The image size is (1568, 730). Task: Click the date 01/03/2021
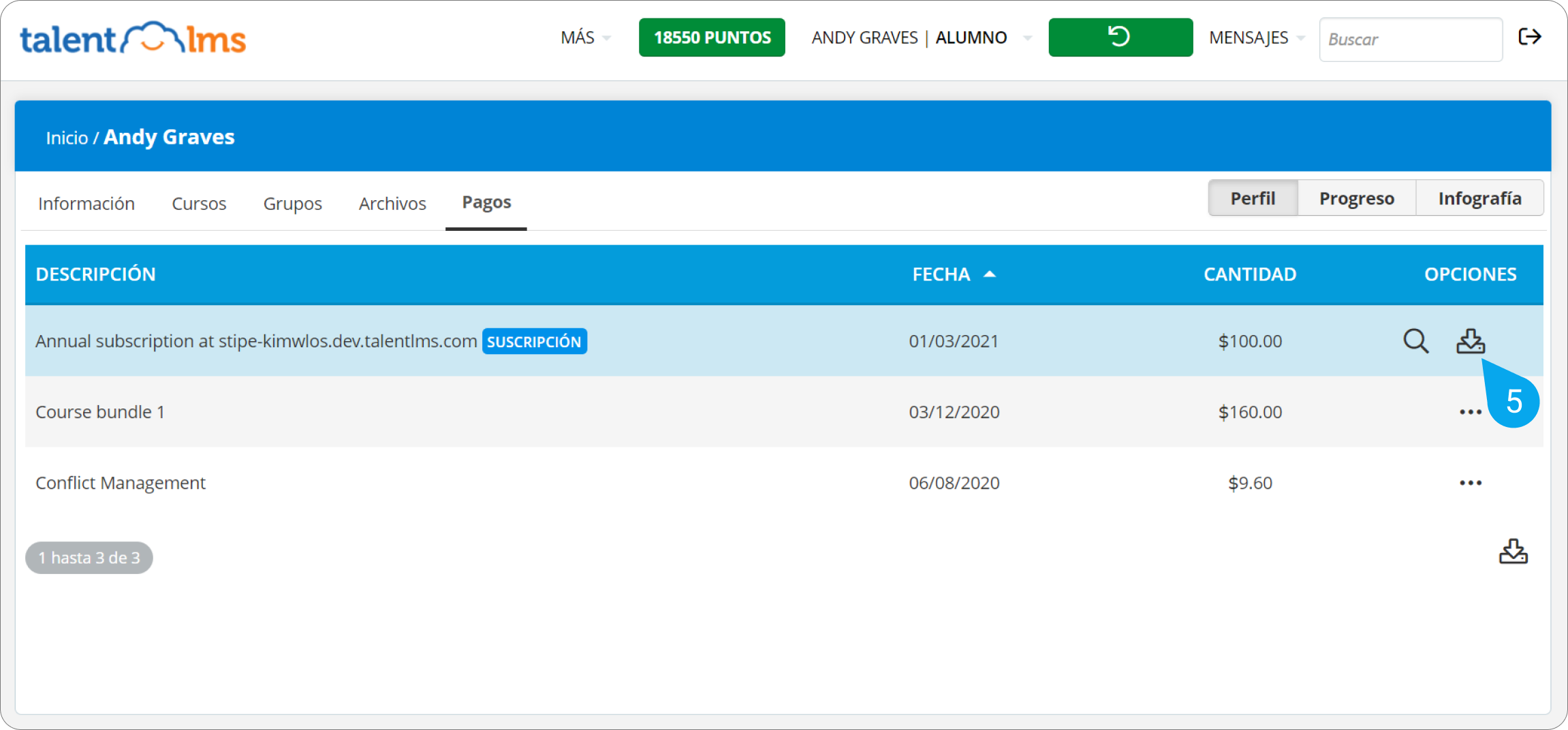pyautogui.click(x=954, y=341)
